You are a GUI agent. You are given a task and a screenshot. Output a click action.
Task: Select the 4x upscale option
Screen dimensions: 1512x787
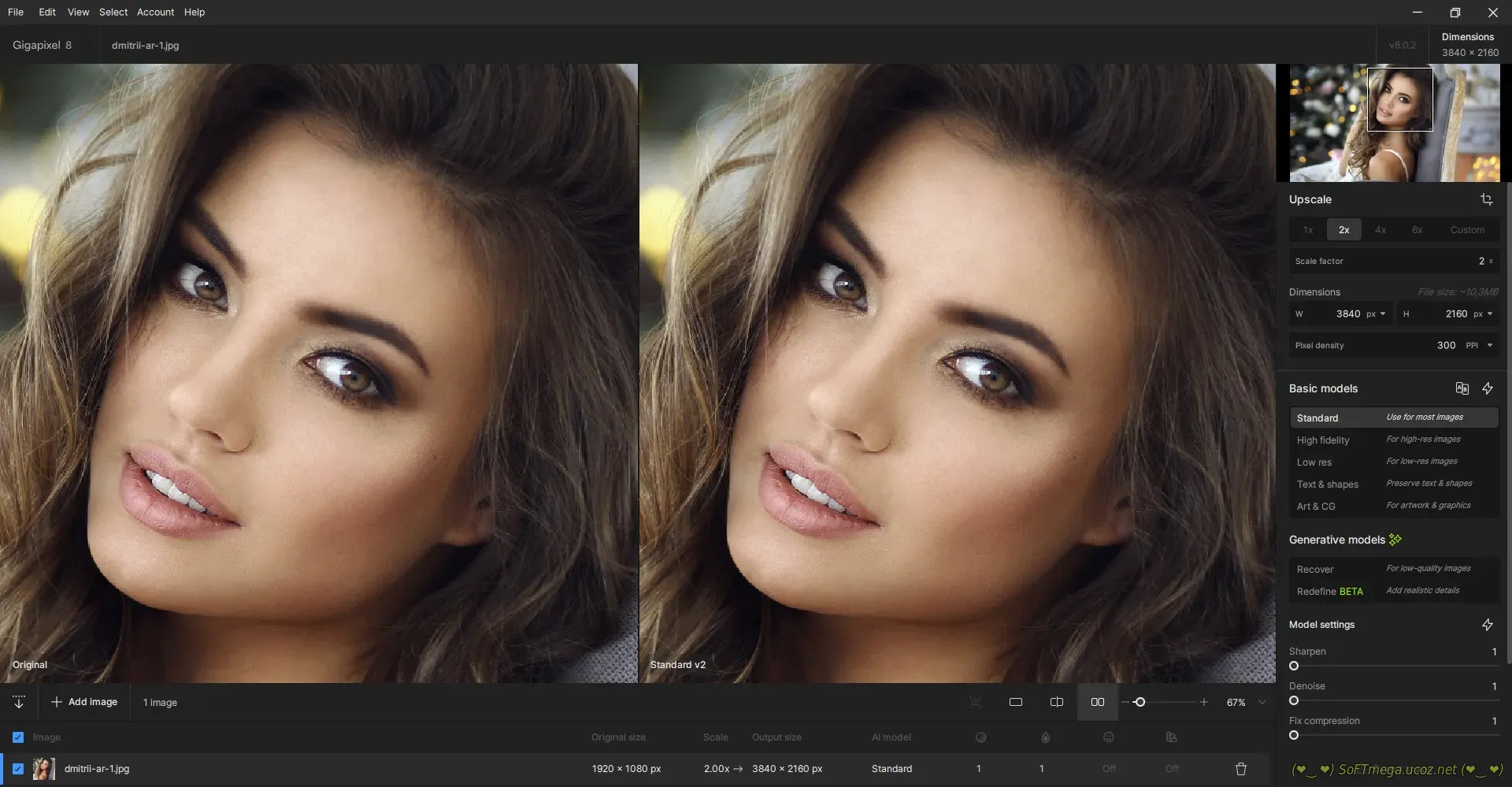[1380, 230]
